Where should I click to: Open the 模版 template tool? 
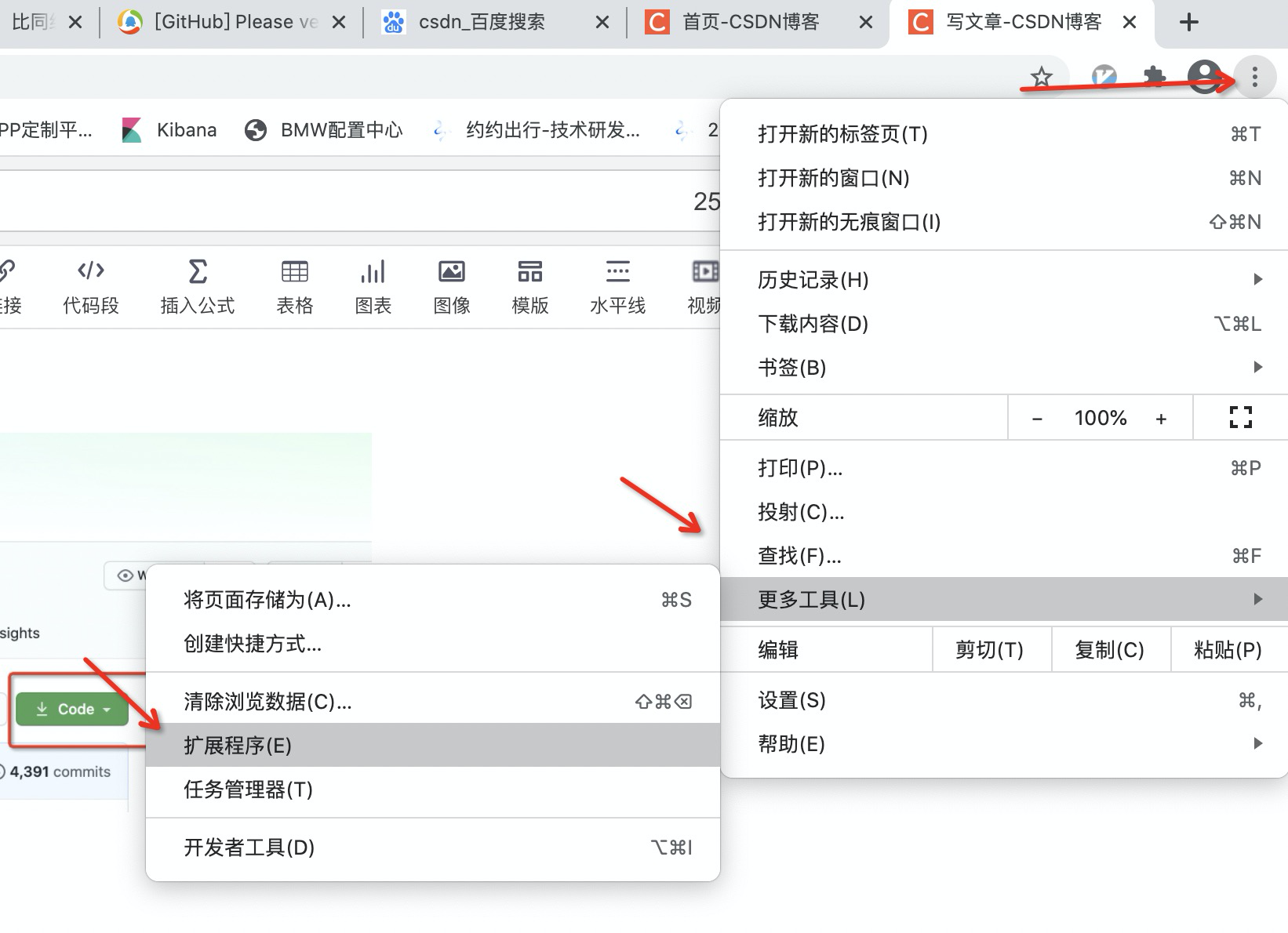point(529,286)
